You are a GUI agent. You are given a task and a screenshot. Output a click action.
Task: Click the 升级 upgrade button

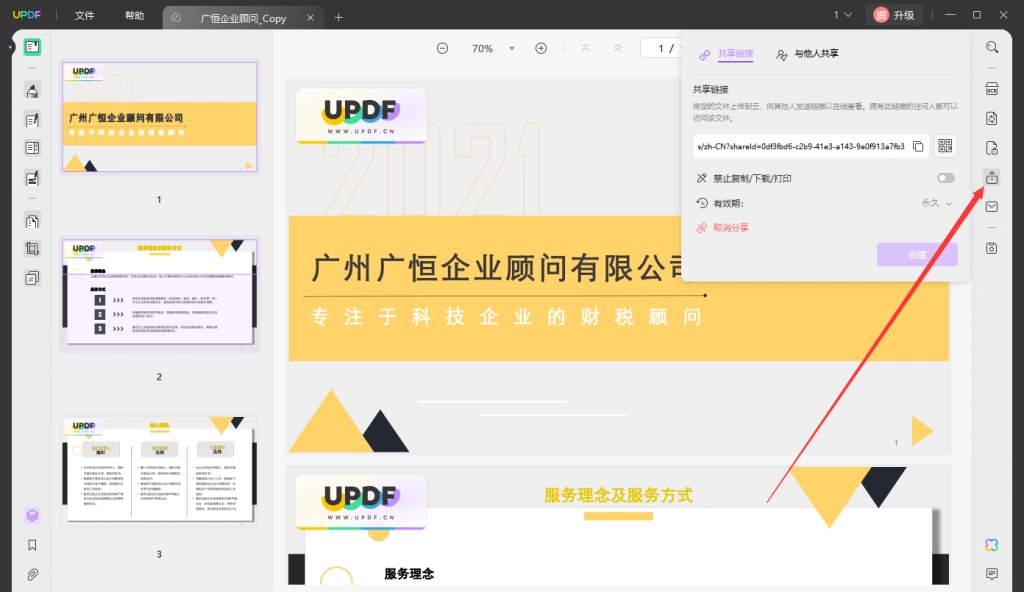[894, 14]
